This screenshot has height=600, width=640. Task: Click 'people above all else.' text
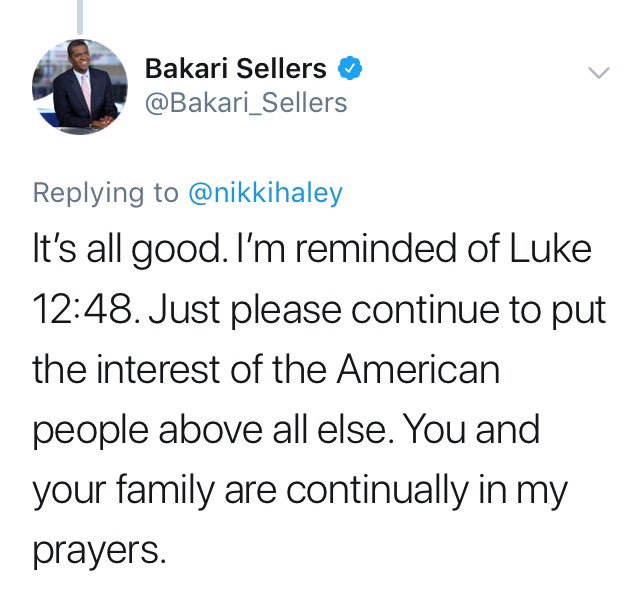pos(214,430)
